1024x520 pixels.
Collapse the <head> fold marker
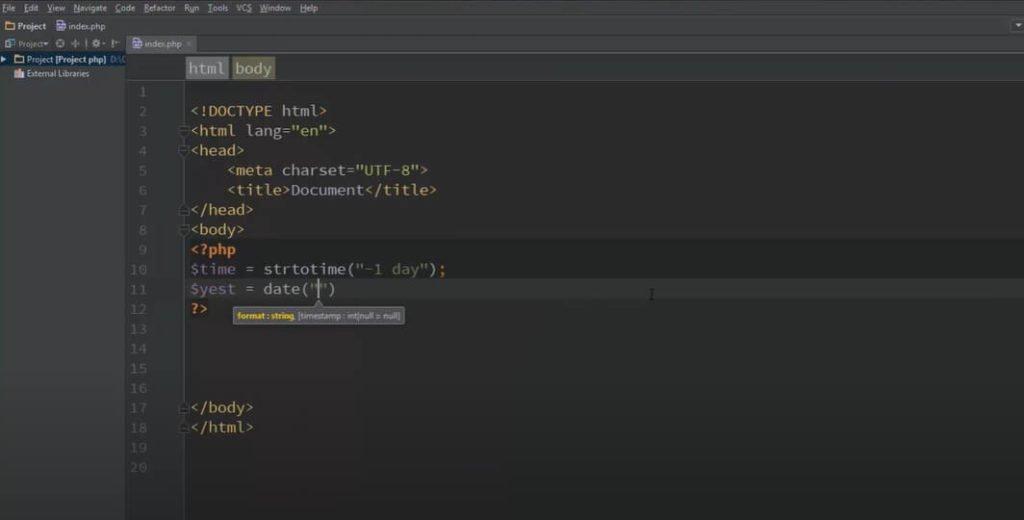click(184, 151)
